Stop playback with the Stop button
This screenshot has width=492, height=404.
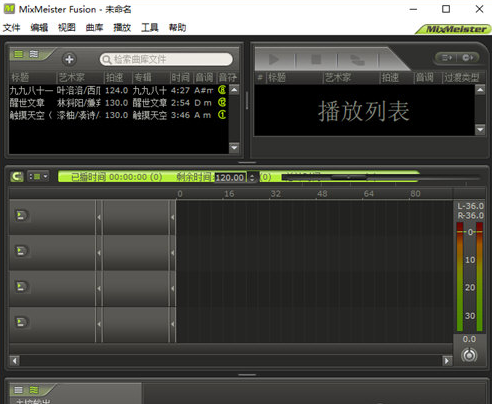point(316,60)
